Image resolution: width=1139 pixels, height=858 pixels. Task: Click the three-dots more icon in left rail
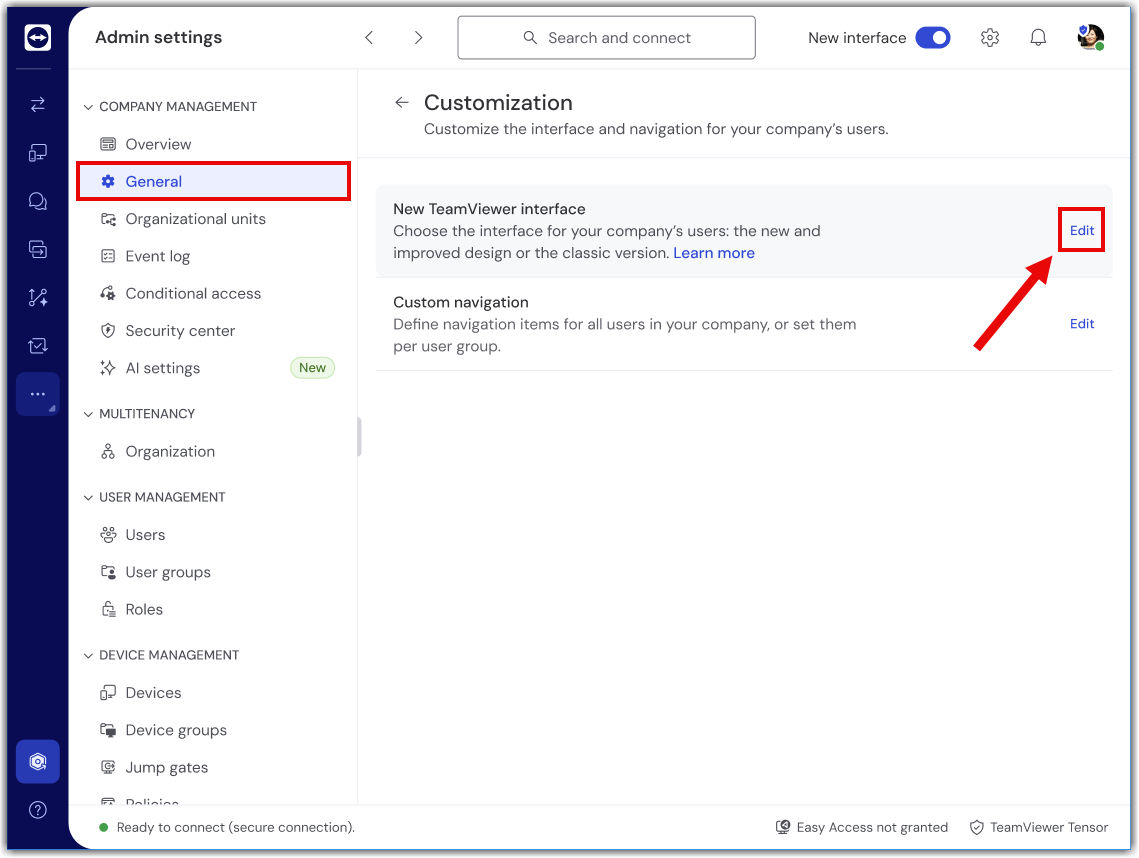click(38, 394)
